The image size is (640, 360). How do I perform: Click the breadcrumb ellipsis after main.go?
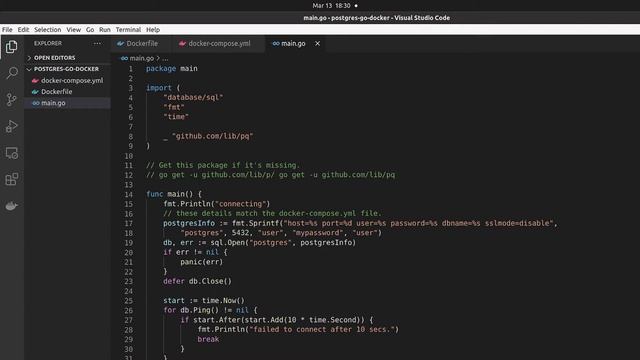165,58
